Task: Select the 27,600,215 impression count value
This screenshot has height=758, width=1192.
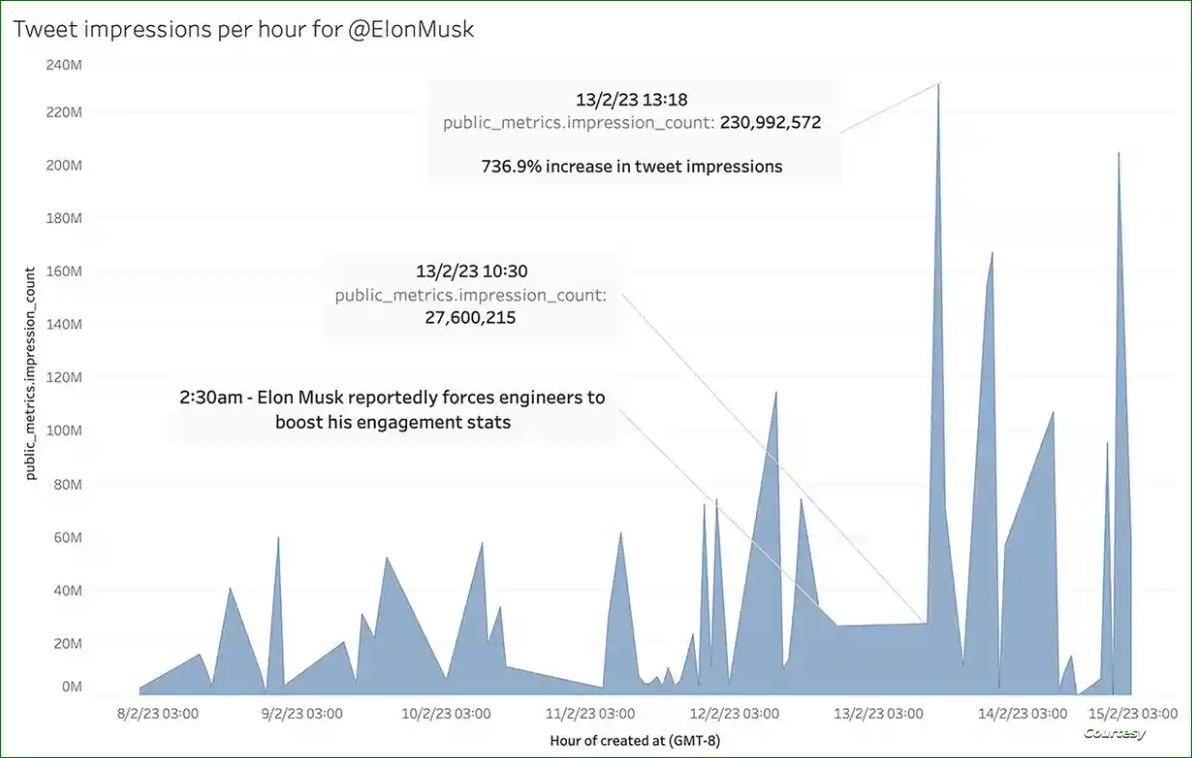Action: [x=470, y=317]
